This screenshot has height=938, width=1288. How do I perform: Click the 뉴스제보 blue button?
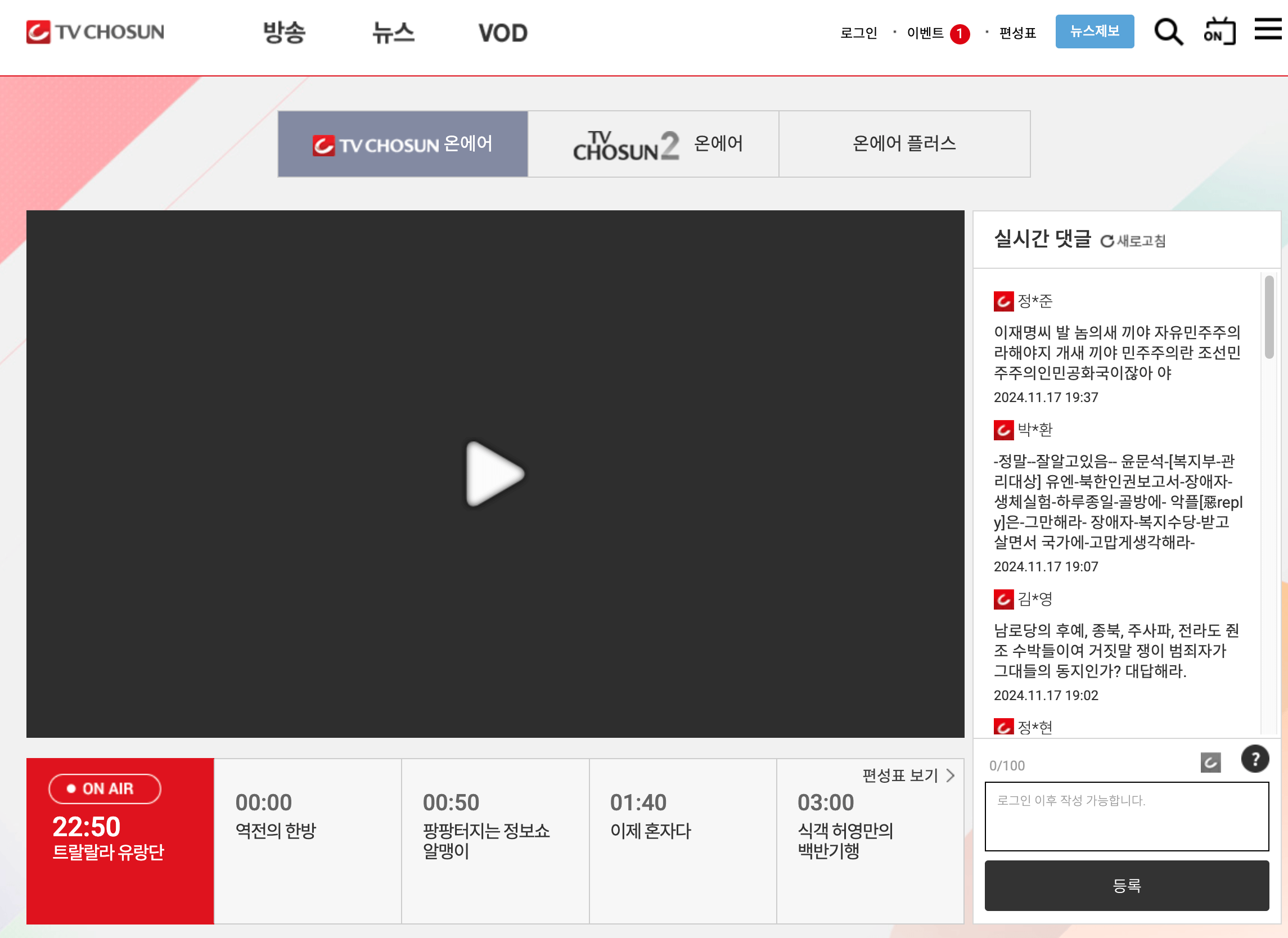pos(1095,31)
